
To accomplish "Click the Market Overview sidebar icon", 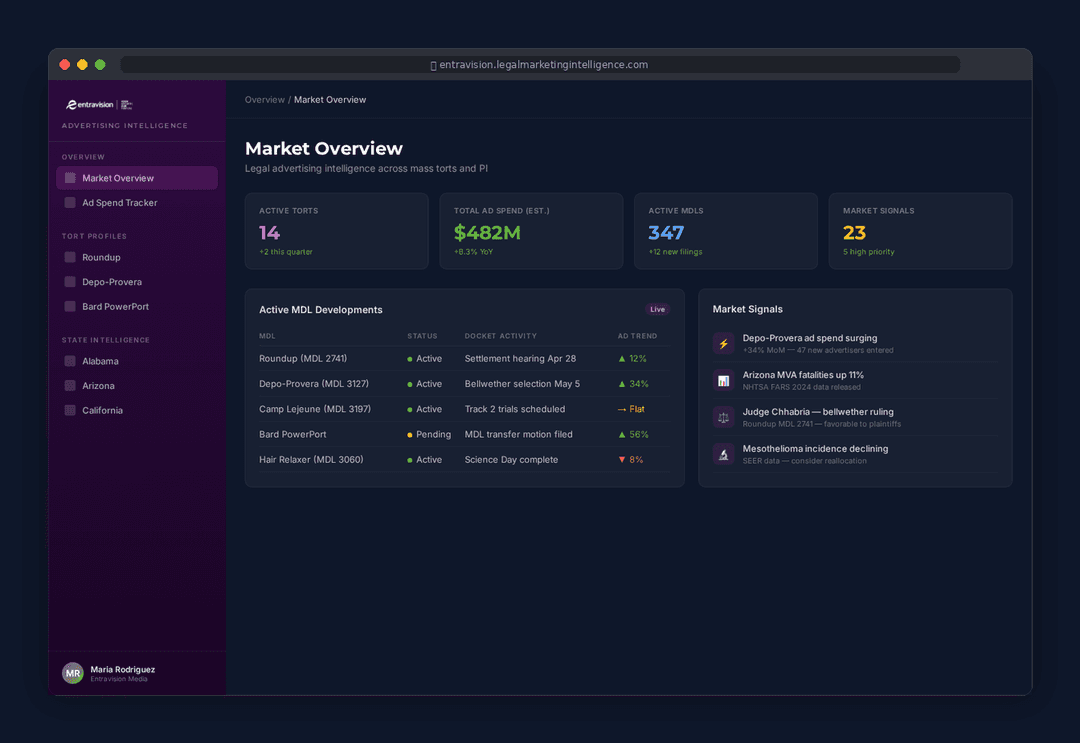I will 70,178.
